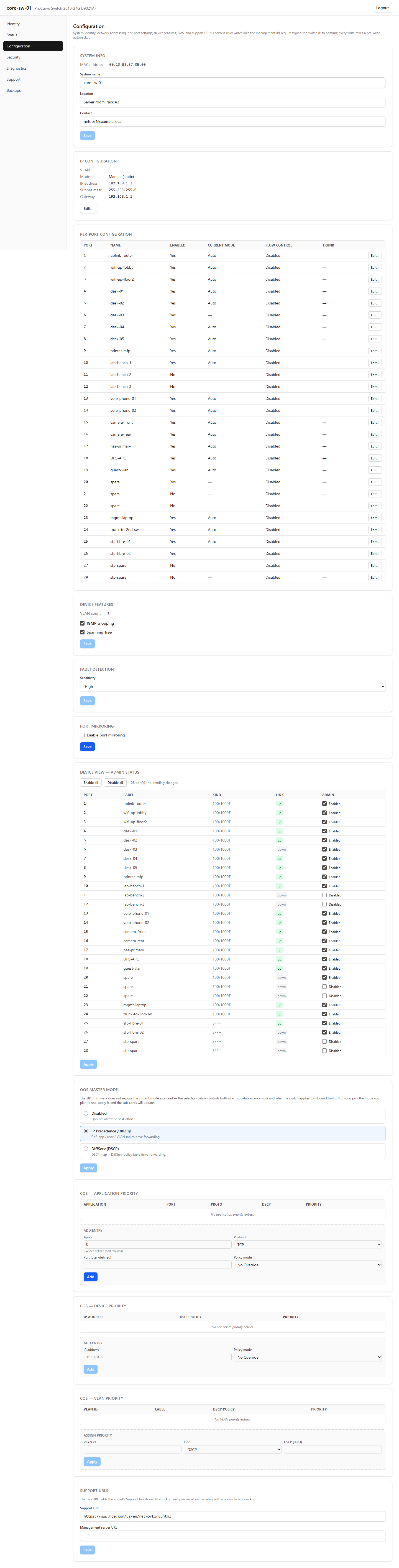
Task: Toggle the IGMP snooping checkbox
Action: click(82, 623)
